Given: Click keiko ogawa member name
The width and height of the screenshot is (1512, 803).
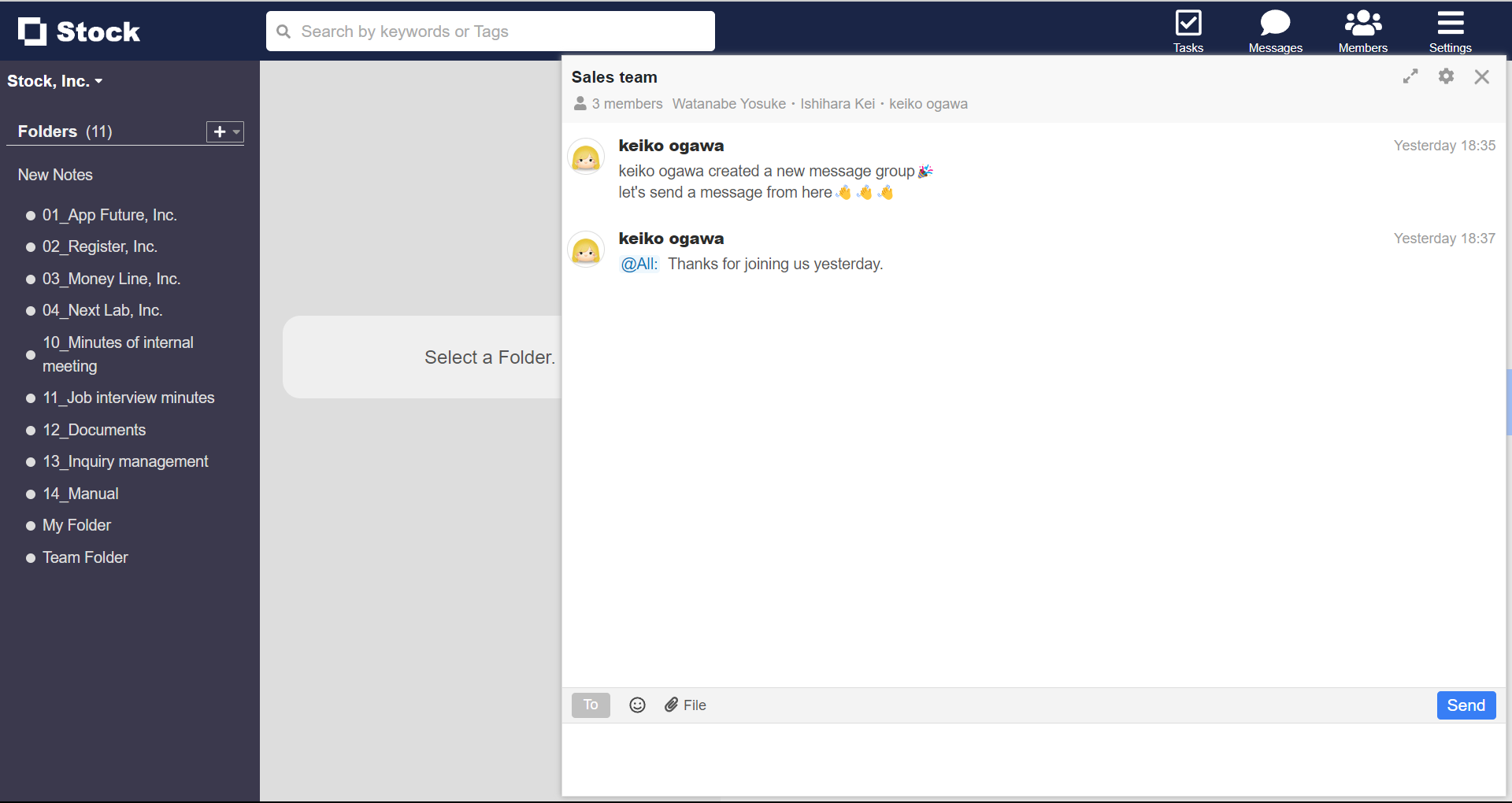Looking at the screenshot, I should tap(928, 103).
